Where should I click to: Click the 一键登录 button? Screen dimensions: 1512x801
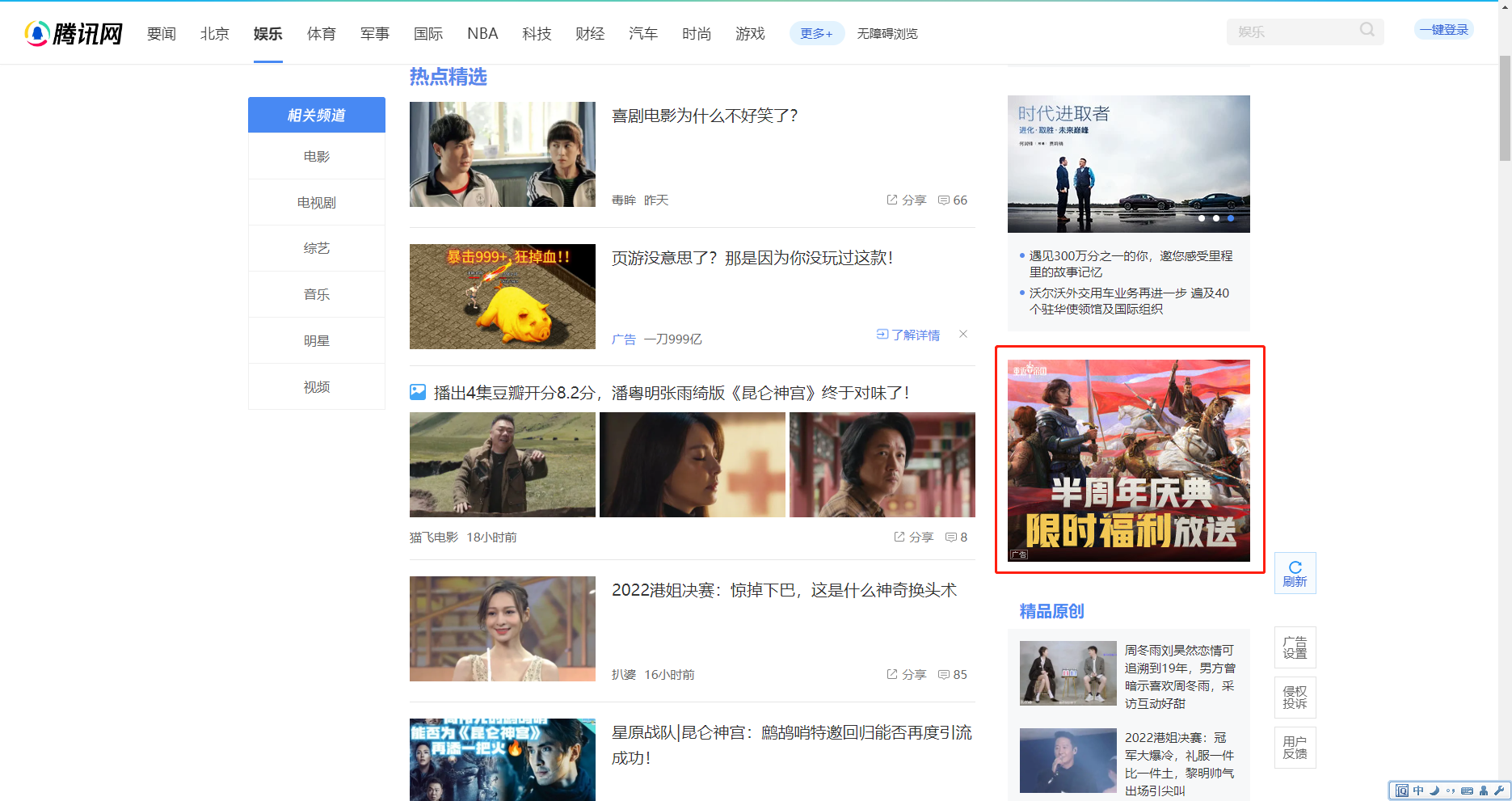1443,30
